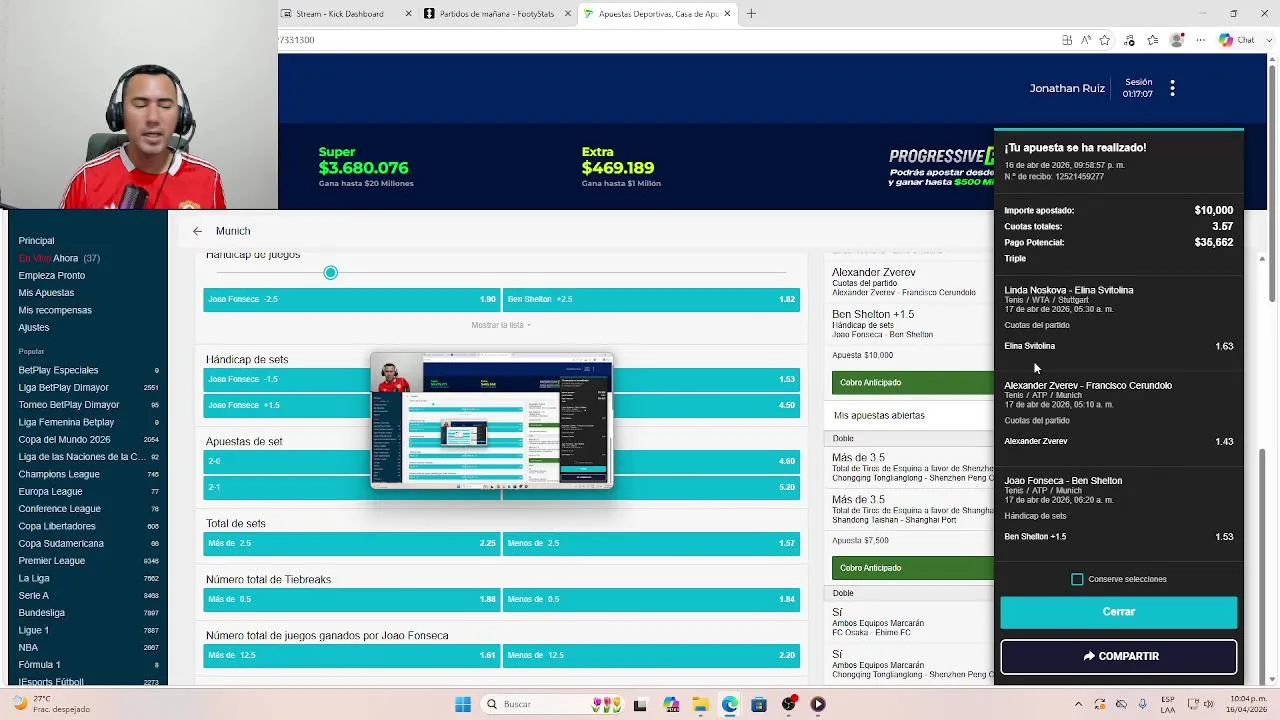Close the Stream - Kick Dashboard tab

pyautogui.click(x=408, y=14)
